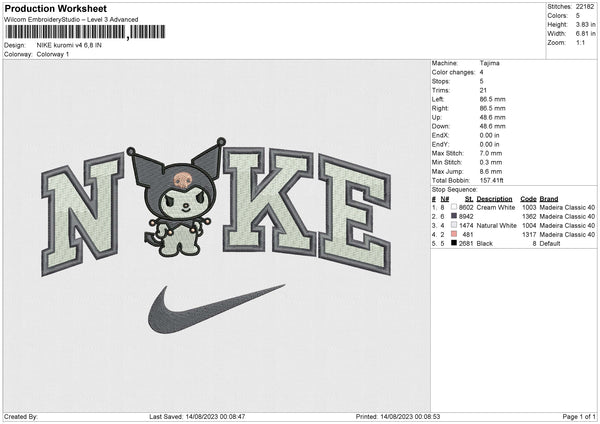Click the dark swatch in the 8942 row
Viewport: 600px width, 424px height.
[x=454, y=216]
